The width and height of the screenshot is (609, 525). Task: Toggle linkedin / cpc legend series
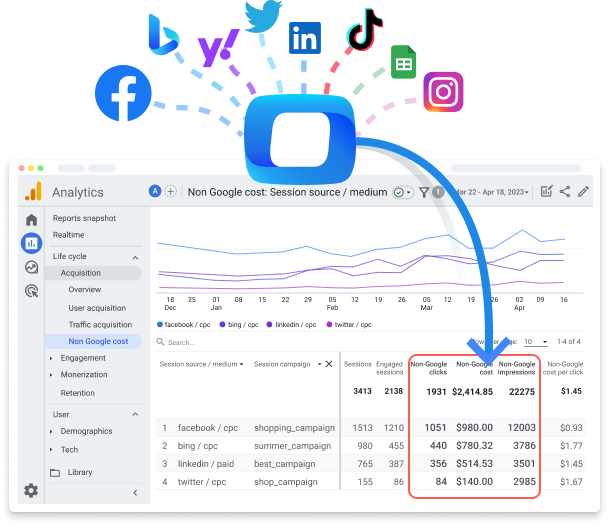(x=291, y=325)
